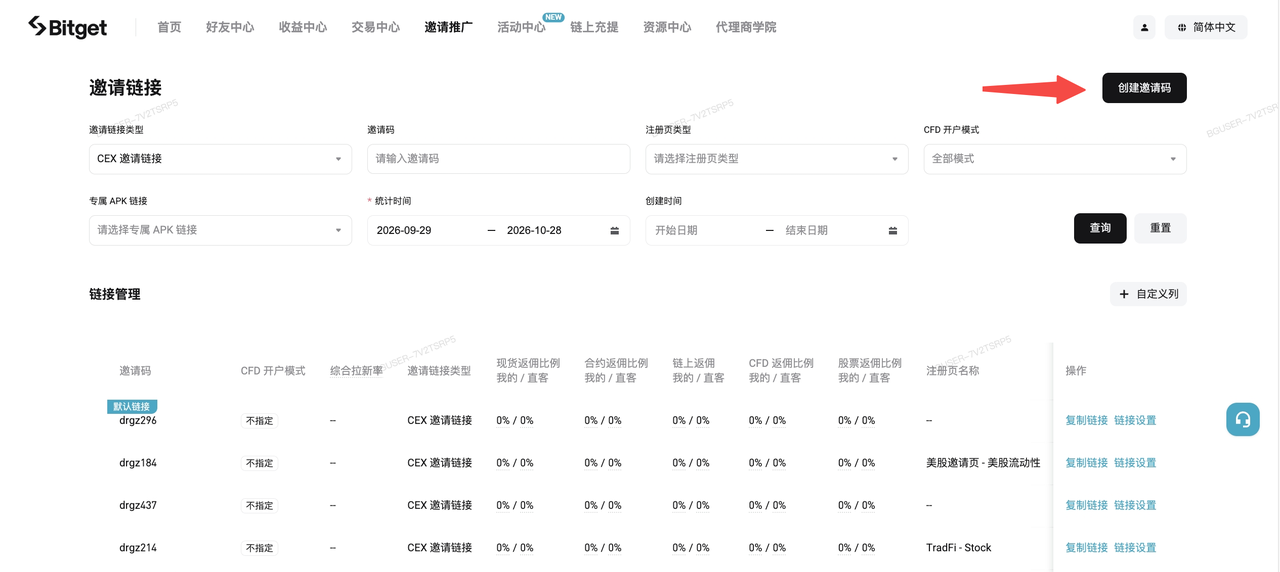Screen dimensions: 1280x572
Task: Click invite code drgz214
Action: click(138, 548)
